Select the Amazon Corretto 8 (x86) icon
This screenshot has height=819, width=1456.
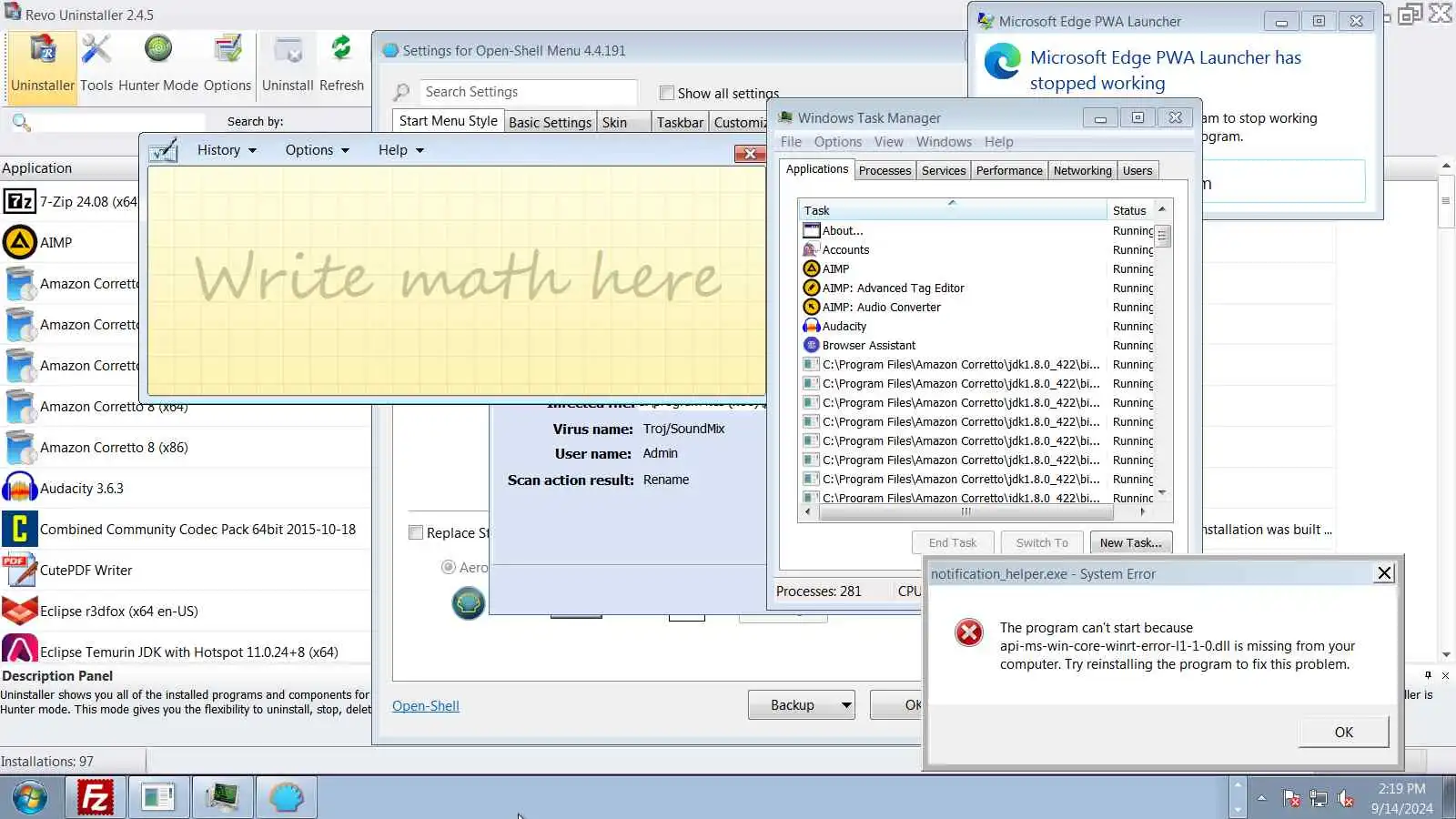point(19,447)
